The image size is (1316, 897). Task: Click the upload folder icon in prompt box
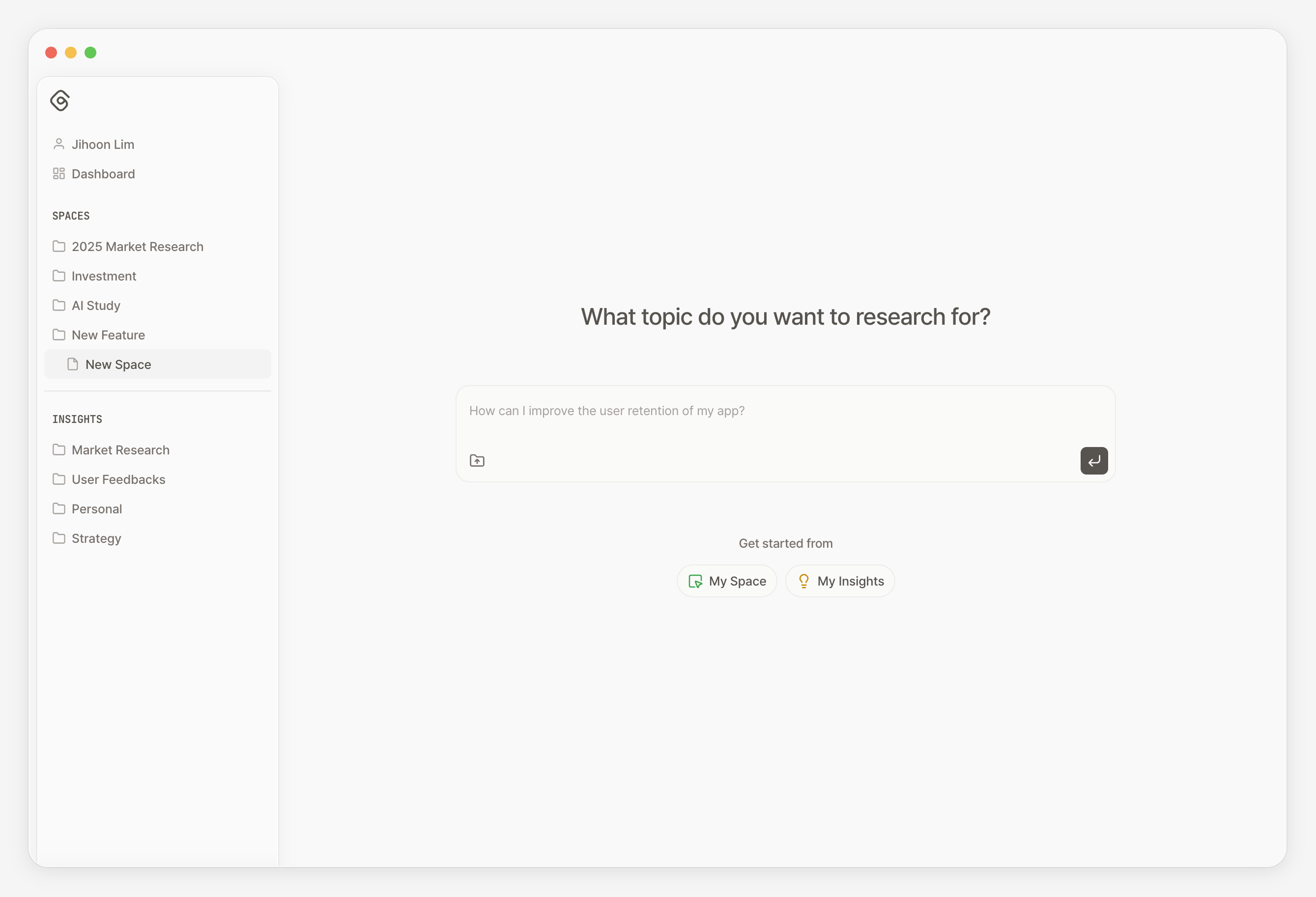477,461
